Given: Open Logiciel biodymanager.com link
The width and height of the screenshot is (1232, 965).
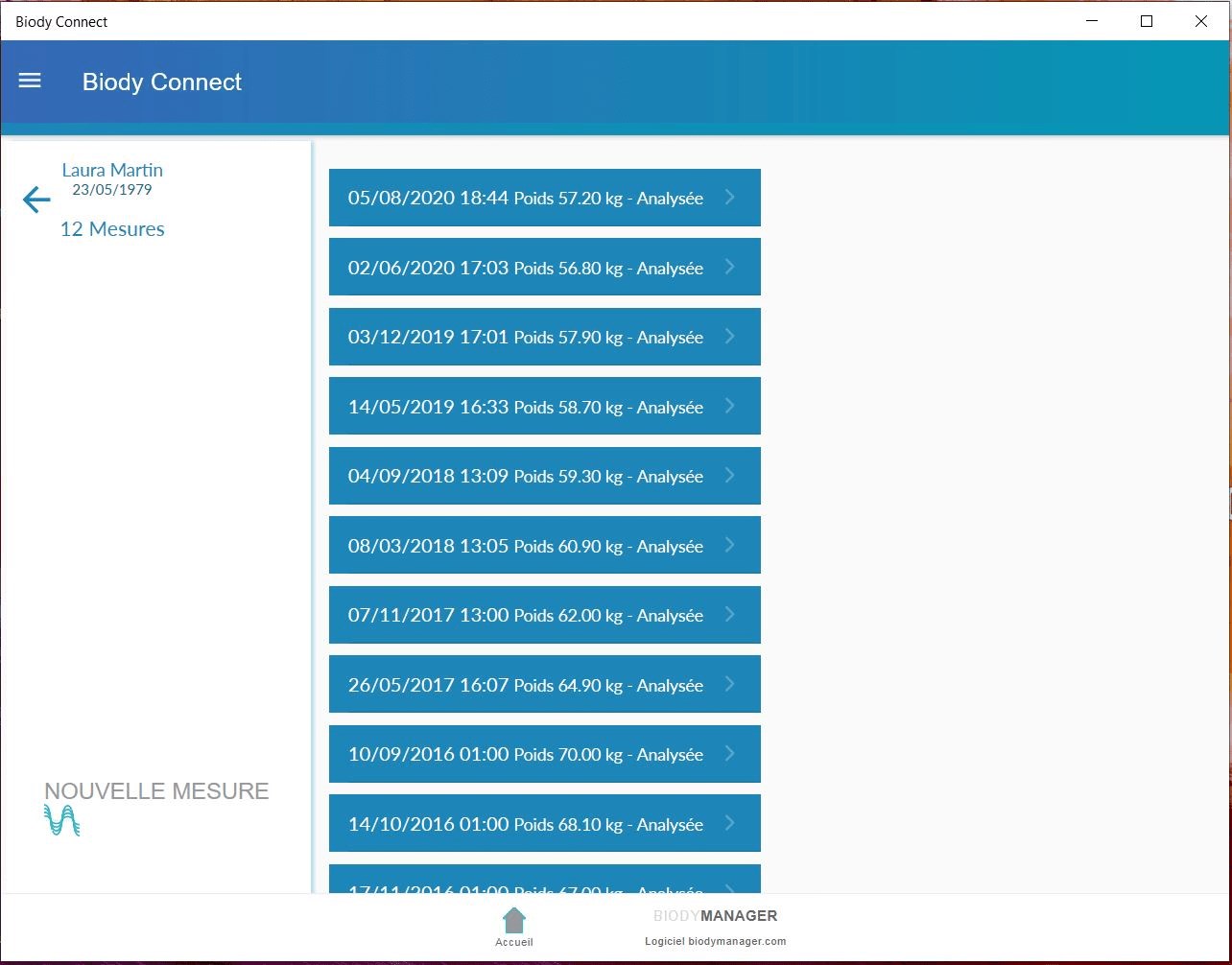Looking at the screenshot, I should coord(715,941).
